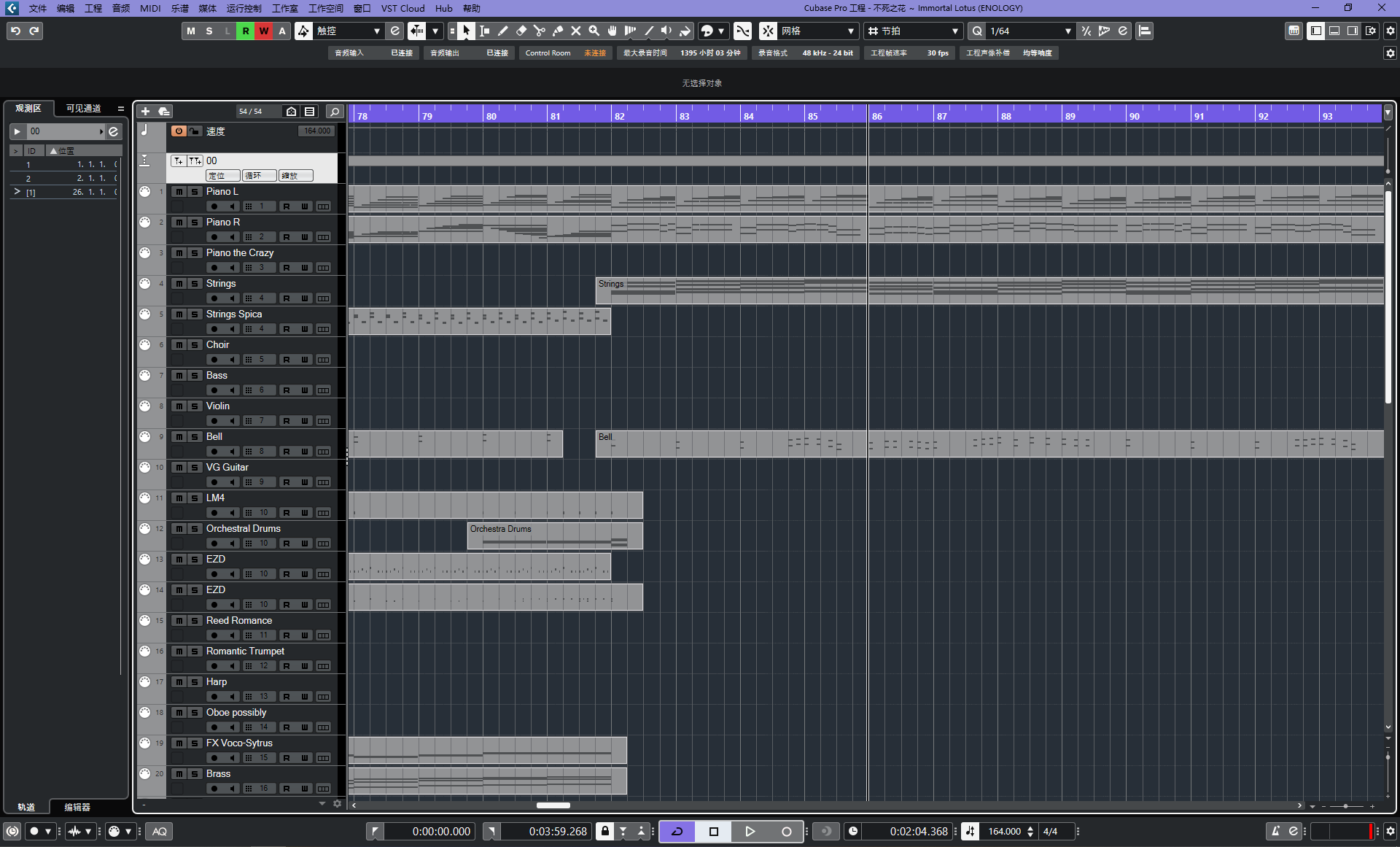Select the Mute X tool

[x=576, y=31]
